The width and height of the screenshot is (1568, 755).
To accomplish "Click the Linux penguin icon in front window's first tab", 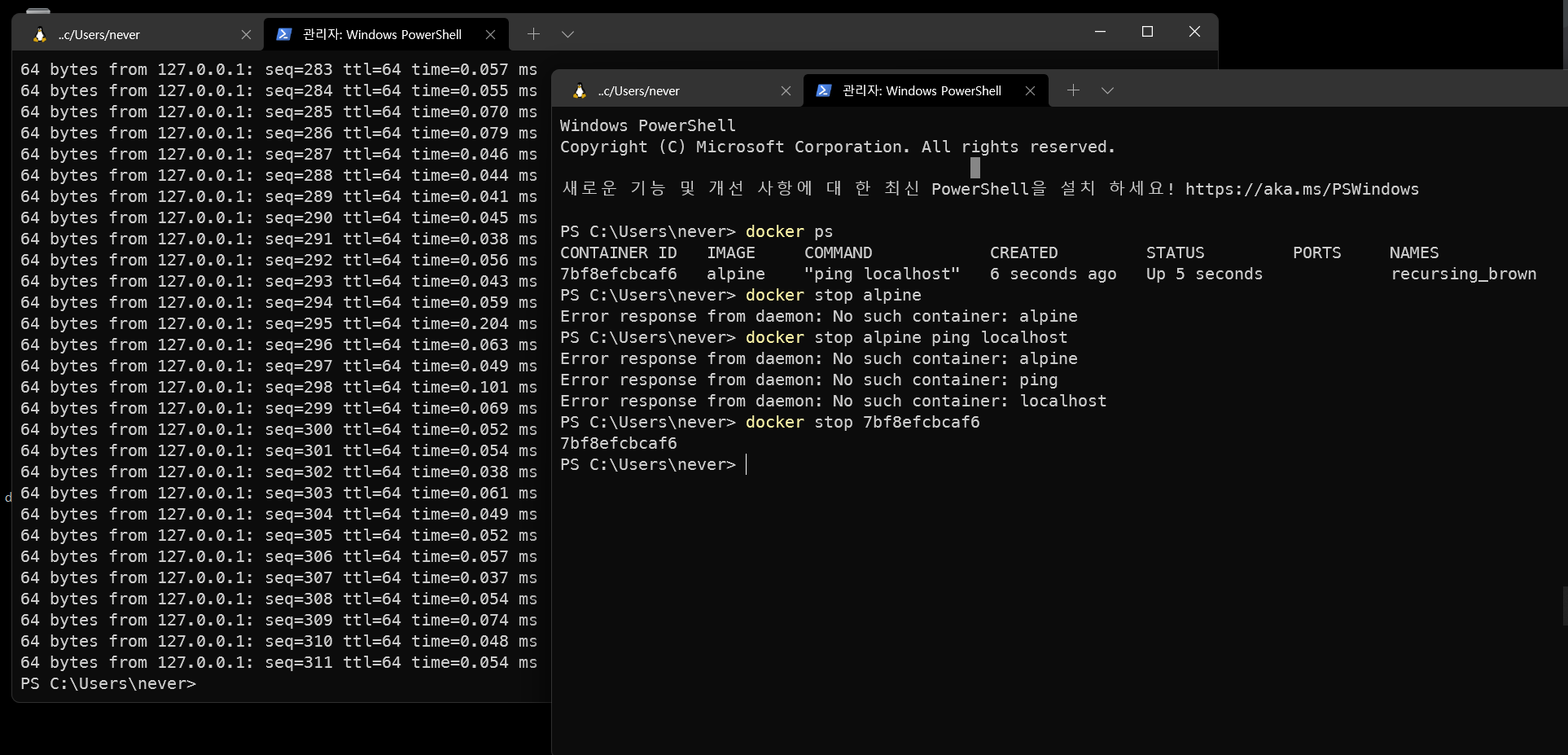I will 579,90.
